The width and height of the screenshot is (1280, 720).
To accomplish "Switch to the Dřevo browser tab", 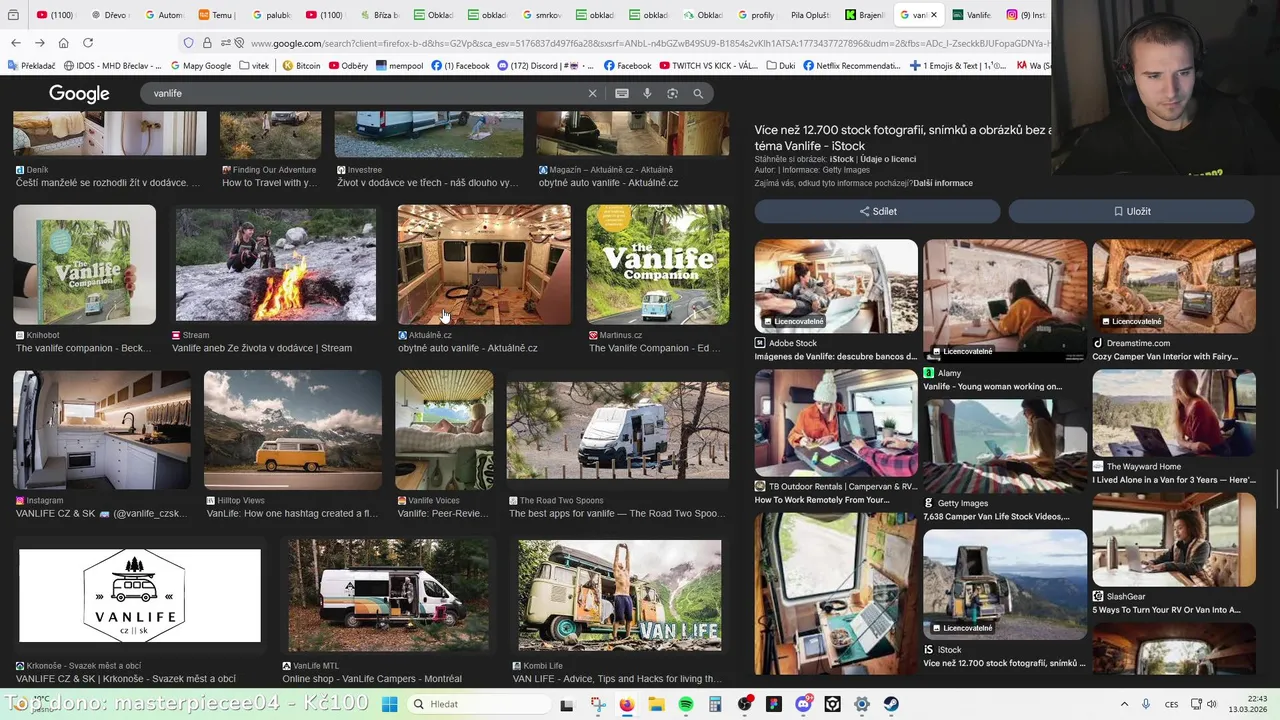I will (109, 15).
